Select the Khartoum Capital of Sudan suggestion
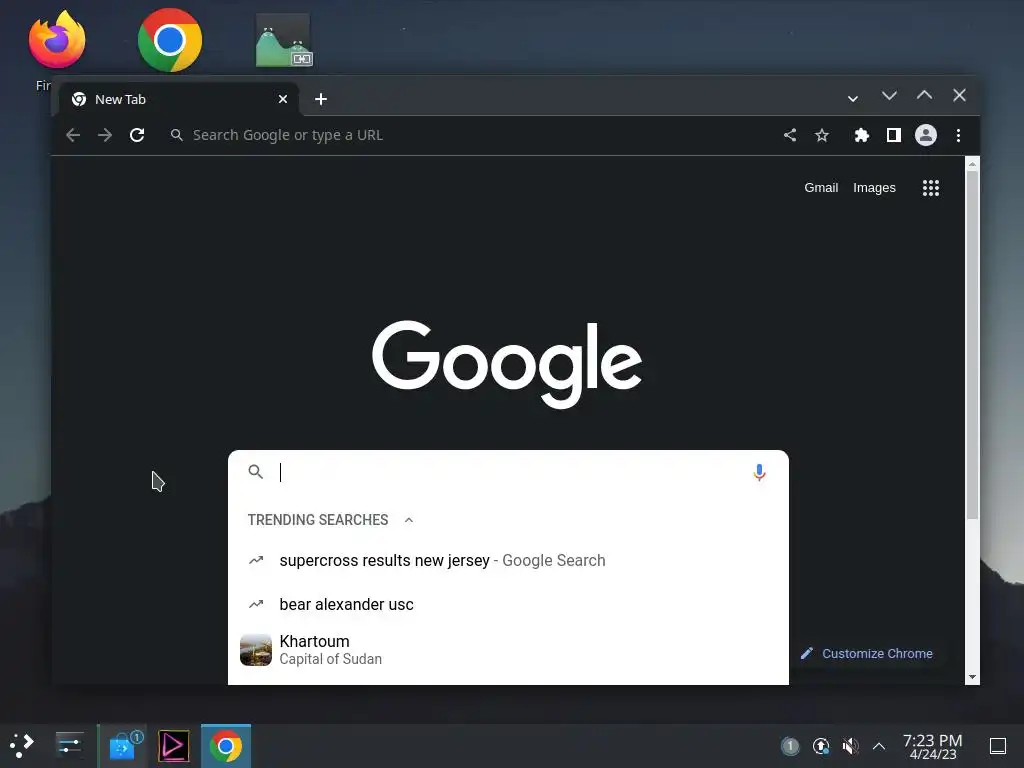The height and width of the screenshot is (768, 1024). 508,650
